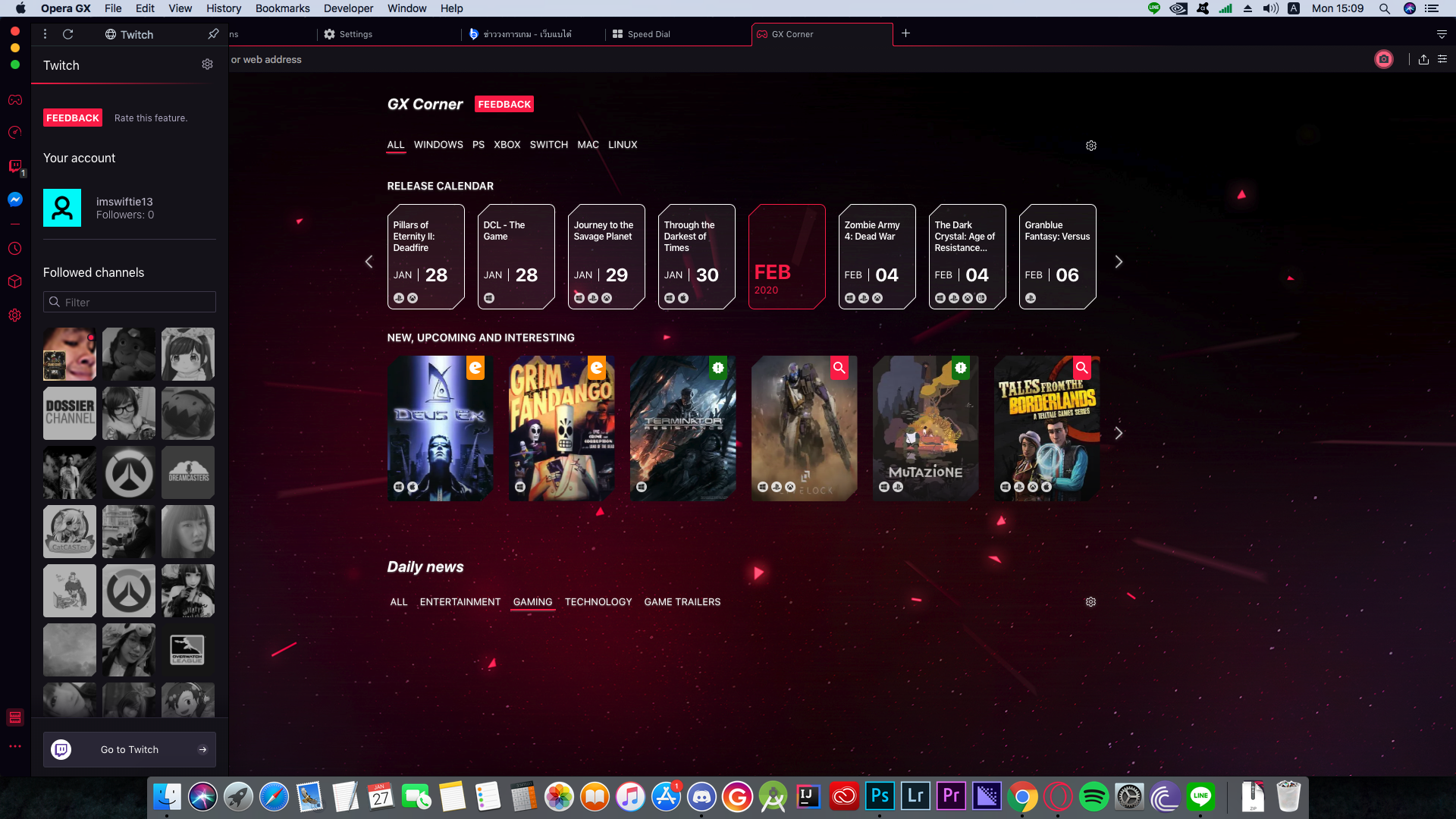
Task: Show previous release calendar entries arrow
Action: [x=369, y=262]
